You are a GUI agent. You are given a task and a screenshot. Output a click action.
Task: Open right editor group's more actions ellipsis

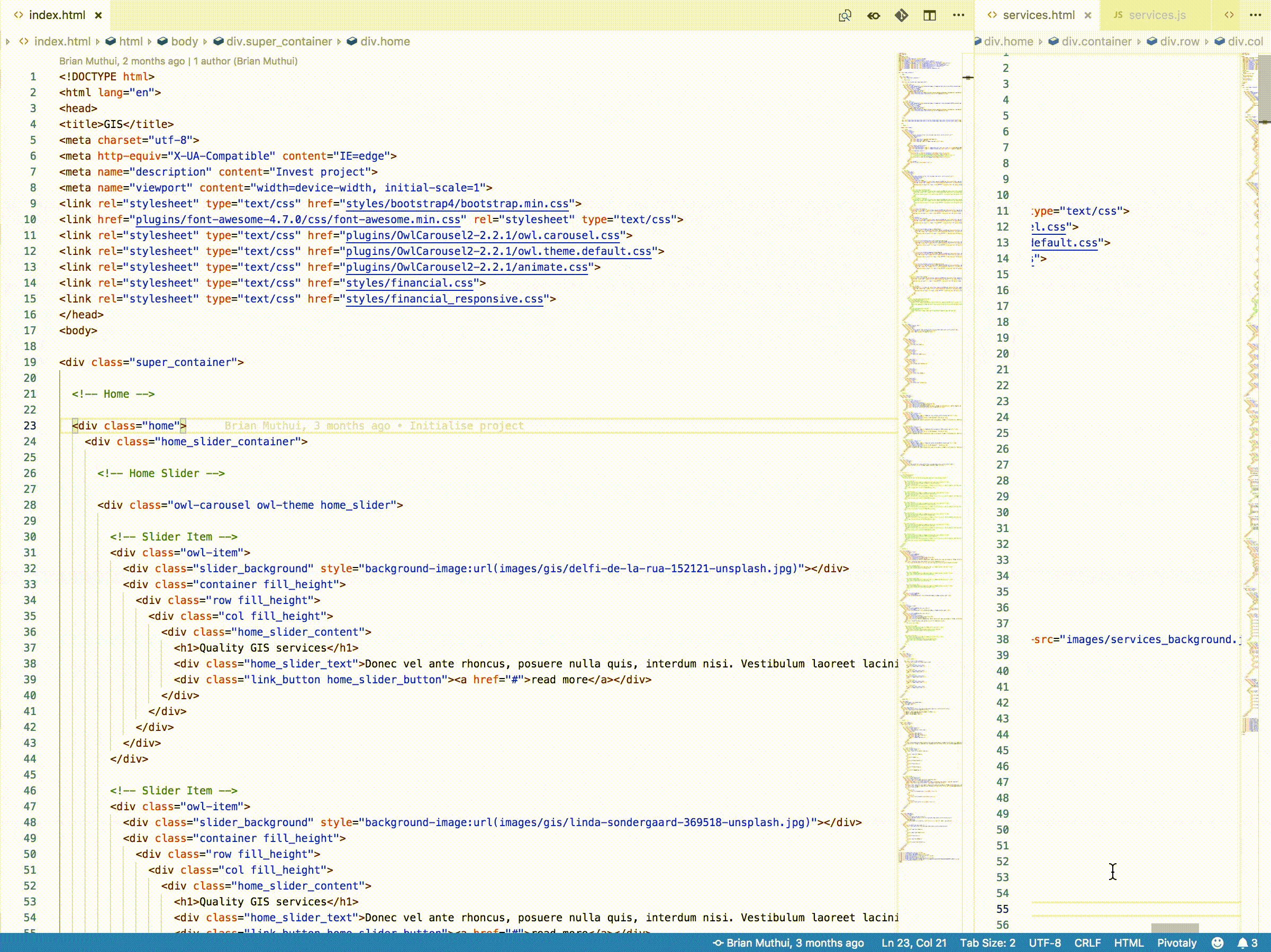[x=1255, y=15]
